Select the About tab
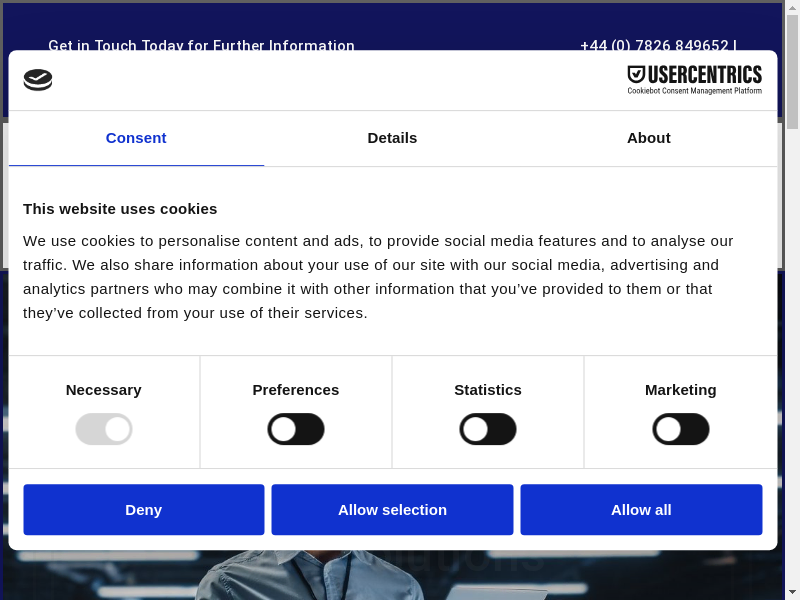 click(x=648, y=138)
